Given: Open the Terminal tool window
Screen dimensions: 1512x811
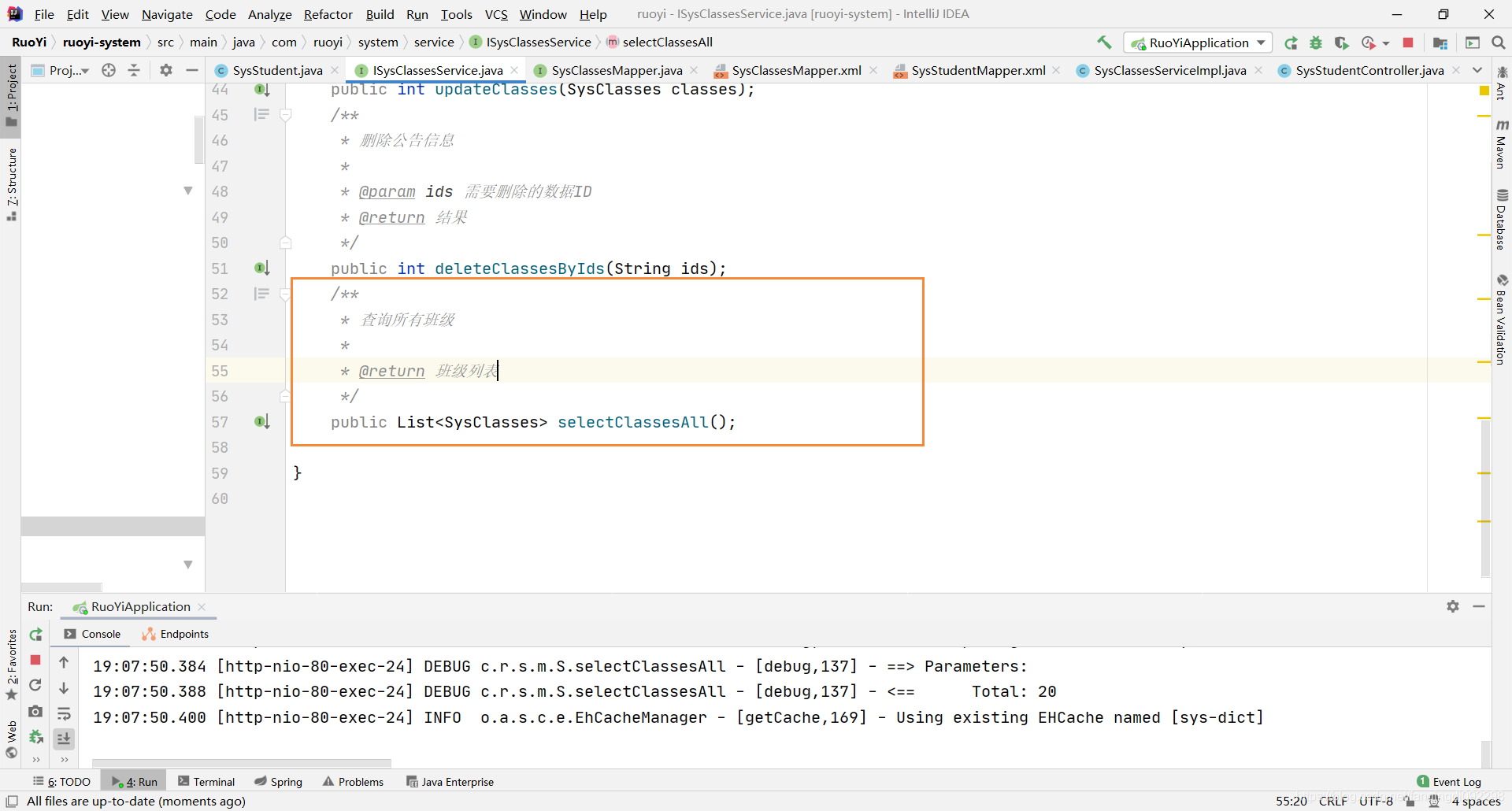Looking at the screenshot, I should (206, 781).
